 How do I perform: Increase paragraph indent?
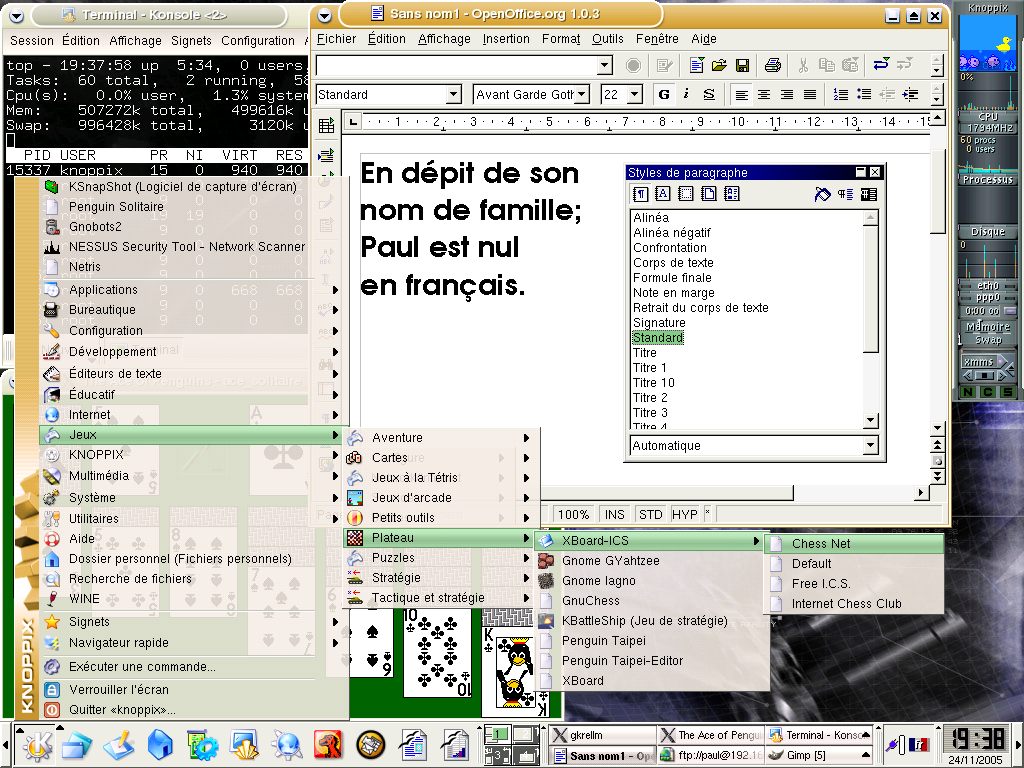[x=910, y=95]
